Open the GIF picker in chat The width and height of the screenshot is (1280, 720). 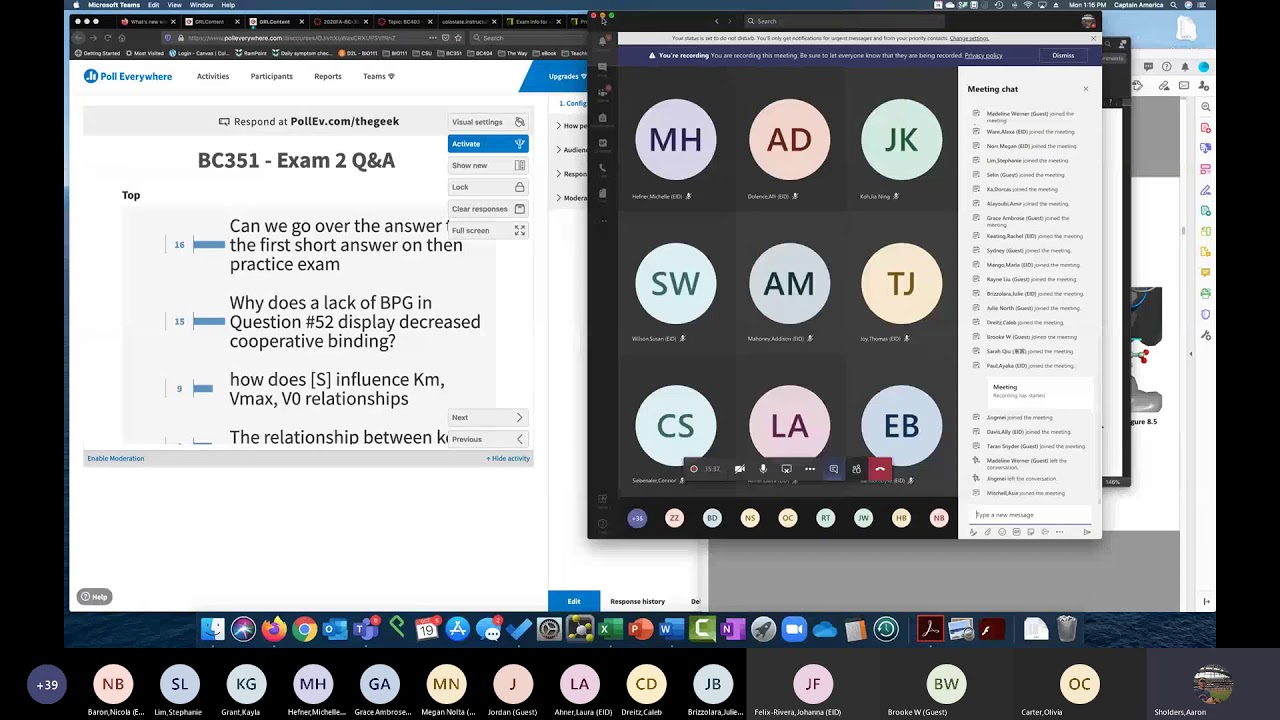pyautogui.click(x=1016, y=532)
